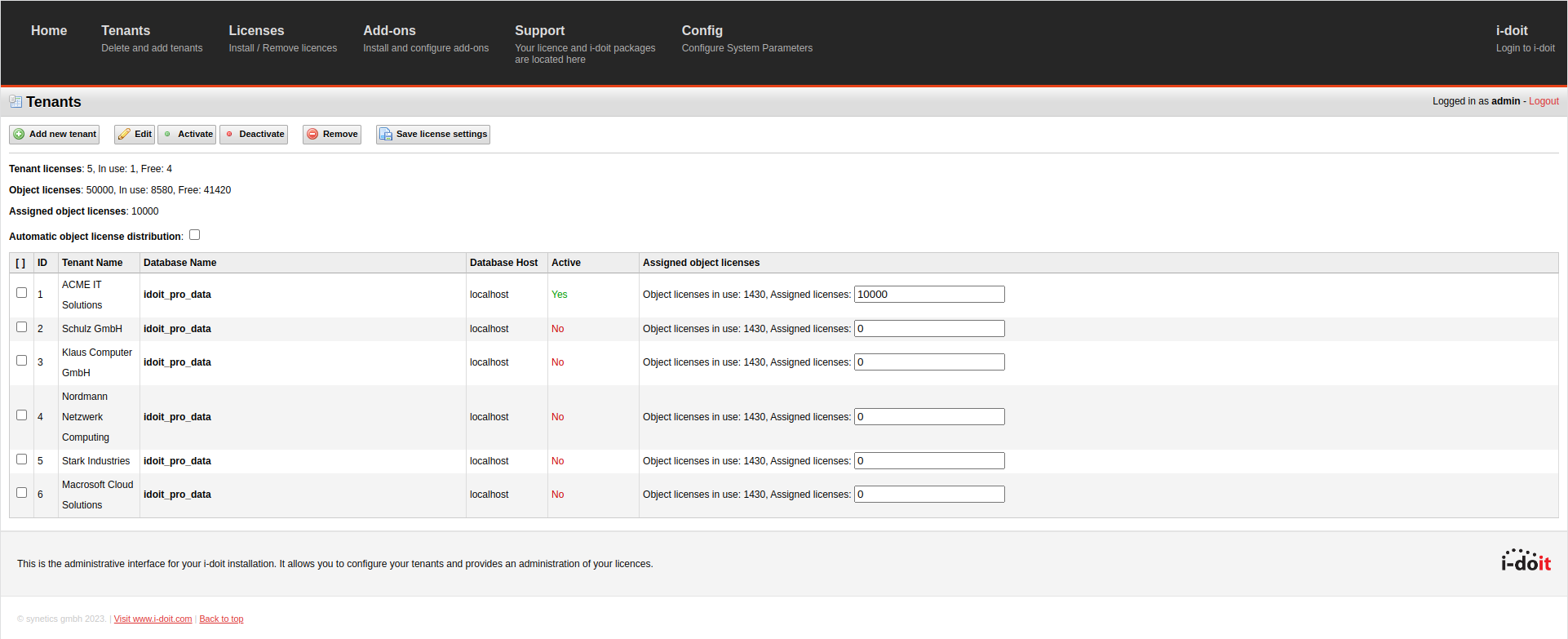
Task: Click the pencil Edit icon
Action: (x=124, y=135)
